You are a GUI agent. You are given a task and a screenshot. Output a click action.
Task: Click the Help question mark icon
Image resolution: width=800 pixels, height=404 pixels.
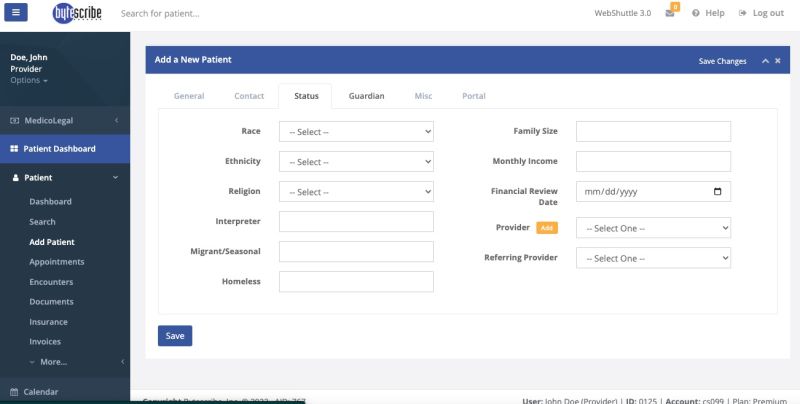tap(695, 14)
